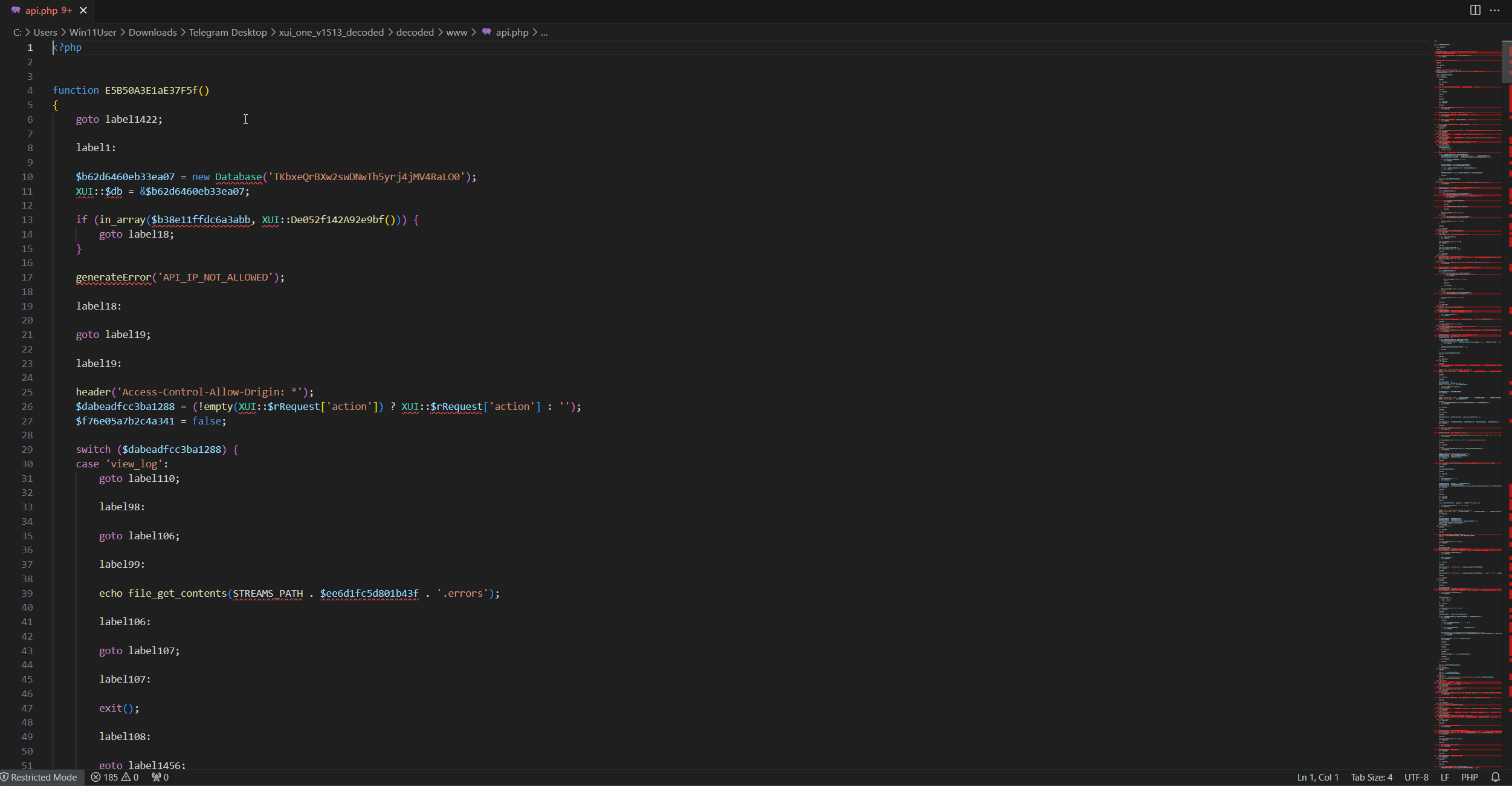Click line number 29 in gutter
Image resolution: width=1512 pixels, height=786 pixels.
27,449
